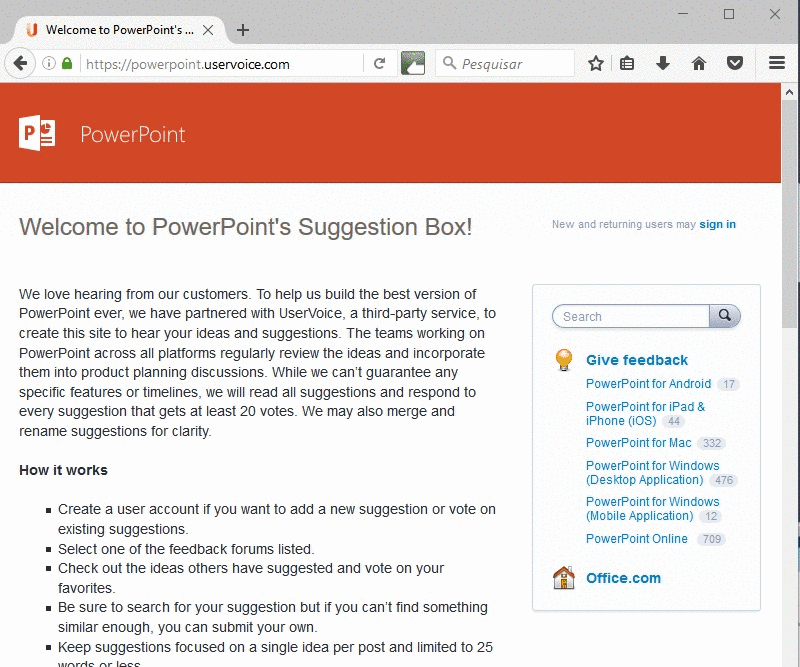Click the 12 count for Mobile Application
Viewport: 800px width, 667px height.
[711, 516]
